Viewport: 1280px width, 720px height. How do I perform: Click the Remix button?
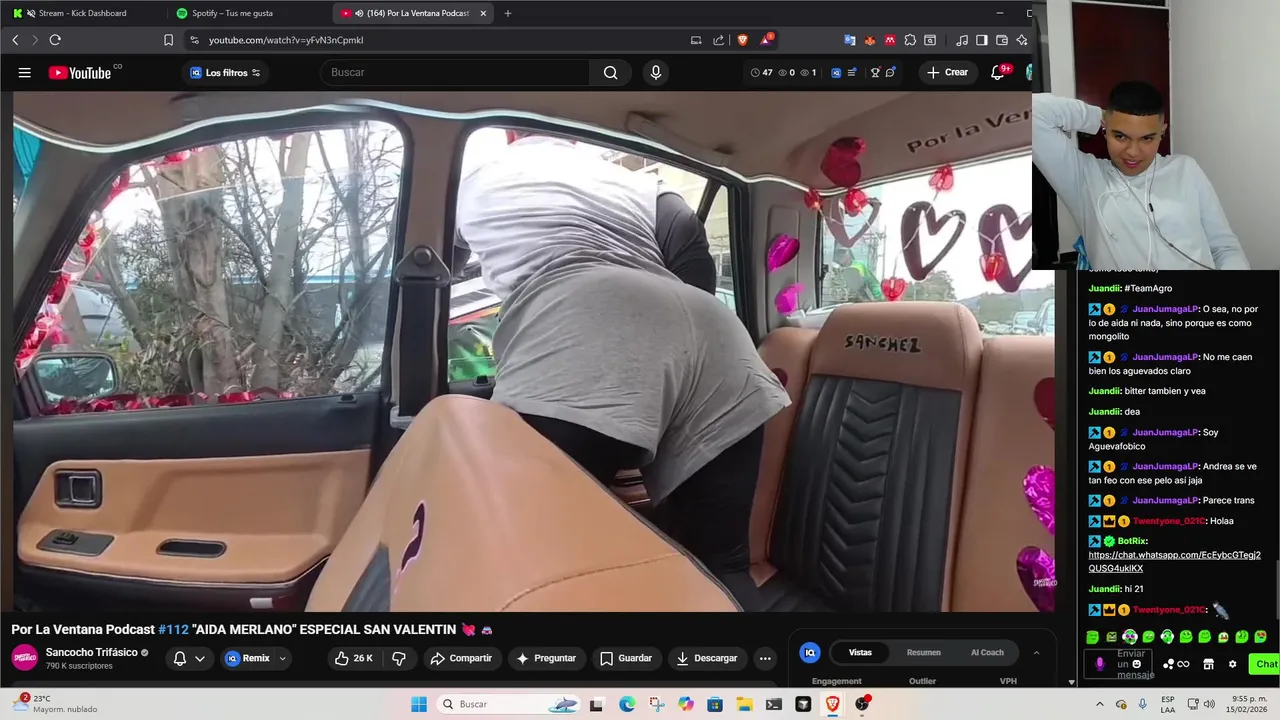(x=247, y=658)
